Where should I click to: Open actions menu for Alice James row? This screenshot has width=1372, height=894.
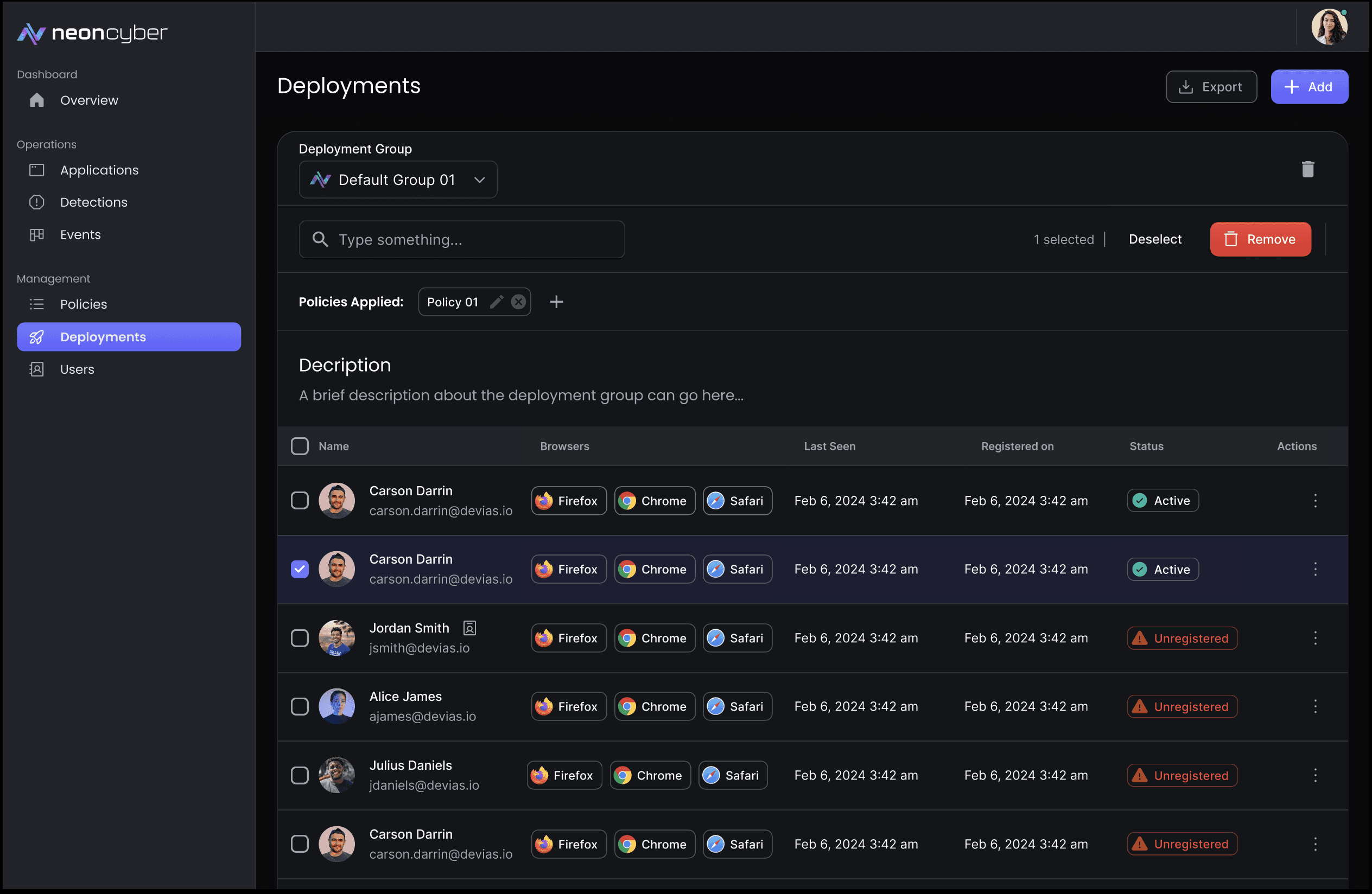pos(1315,707)
